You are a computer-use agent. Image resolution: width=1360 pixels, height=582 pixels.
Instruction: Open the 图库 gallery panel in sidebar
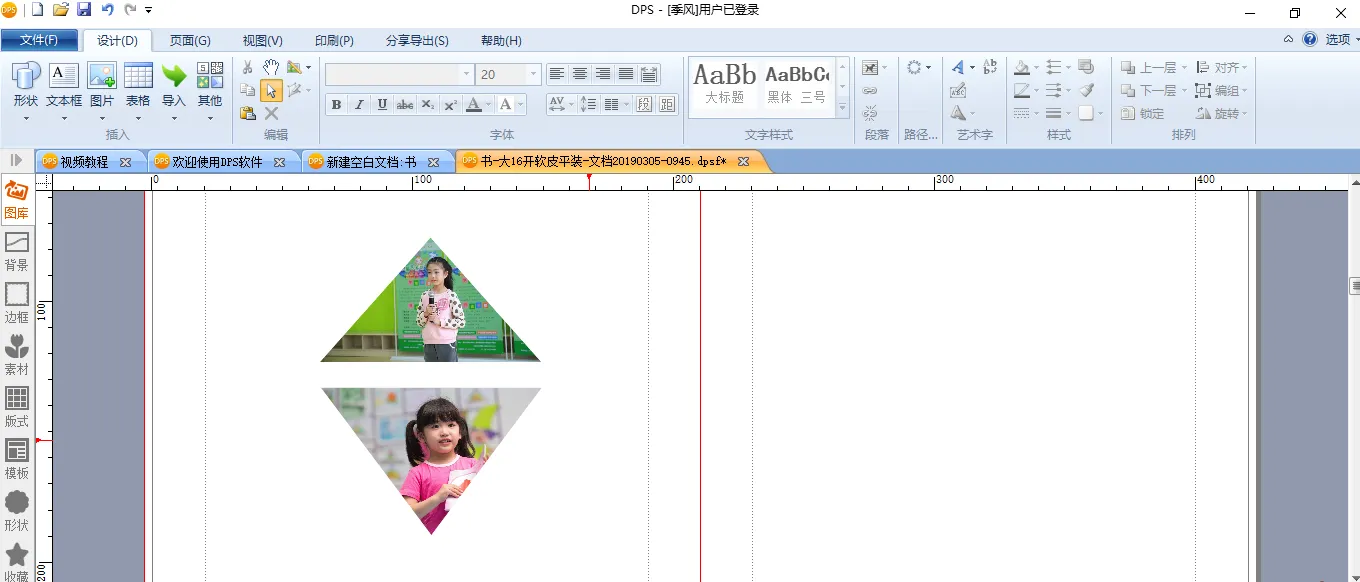tap(16, 199)
